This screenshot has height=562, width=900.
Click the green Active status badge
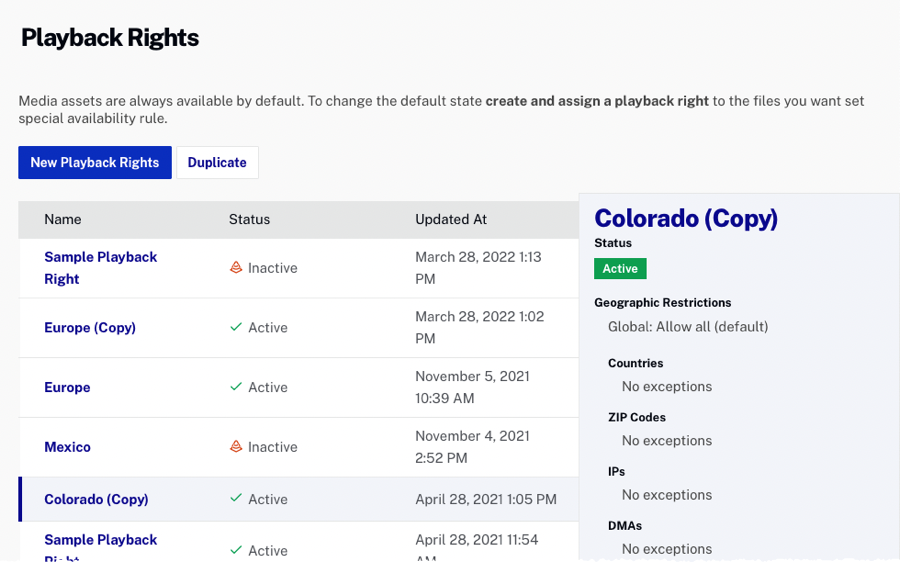pos(620,269)
